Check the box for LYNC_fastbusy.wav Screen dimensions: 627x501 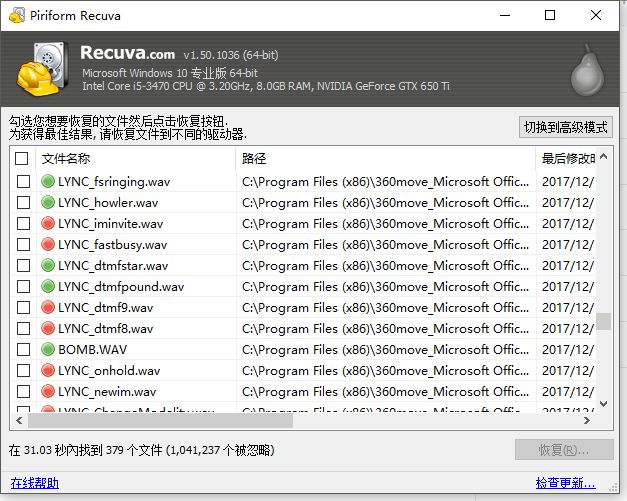pyautogui.click(x=24, y=244)
